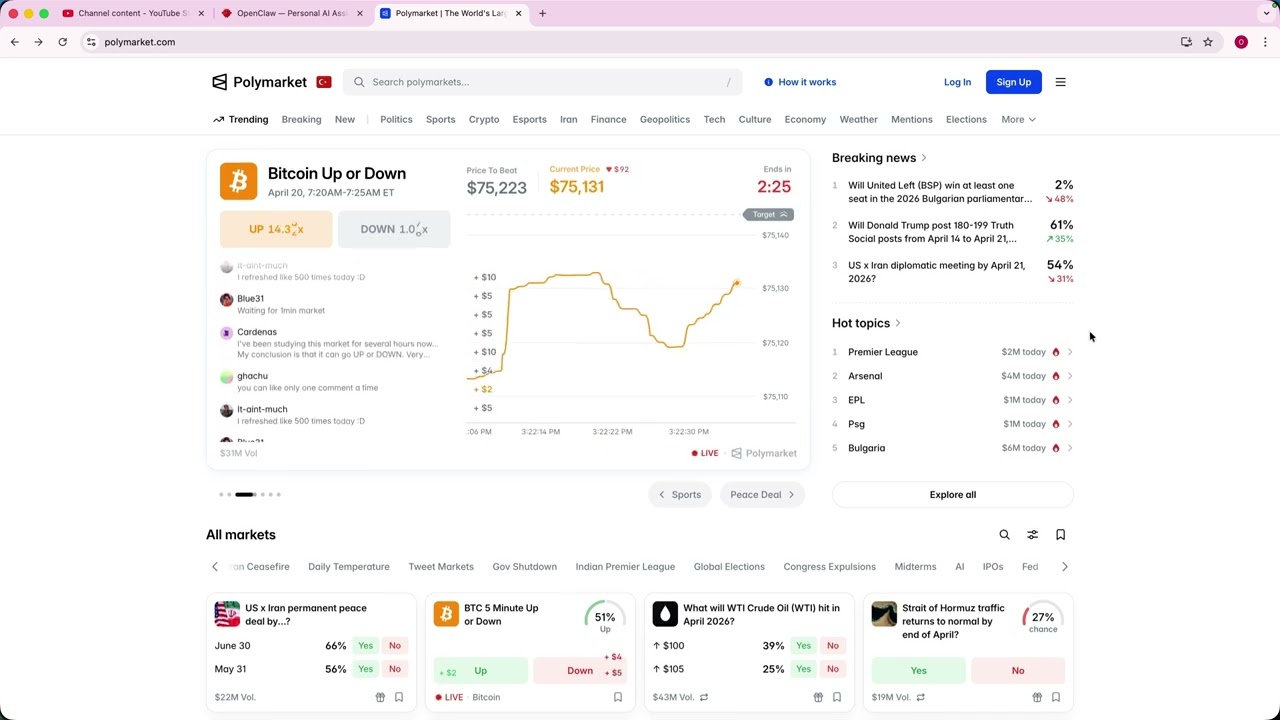Viewport: 1280px width, 720px height.
Task: Click gift icon on US x Iran peace card
Action: [380, 697]
